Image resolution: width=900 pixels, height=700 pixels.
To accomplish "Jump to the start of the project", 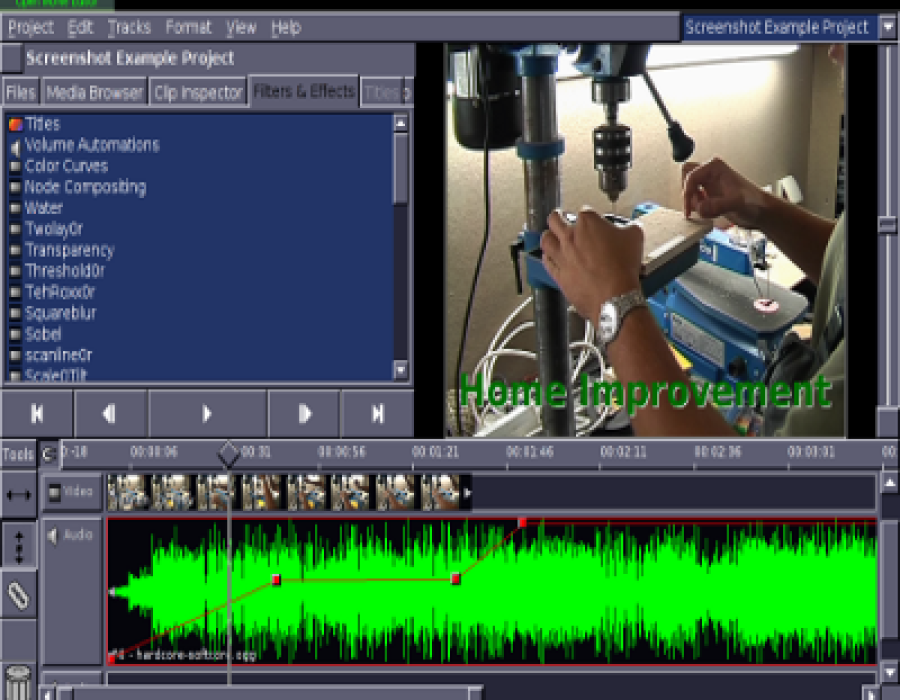I will [x=37, y=414].
